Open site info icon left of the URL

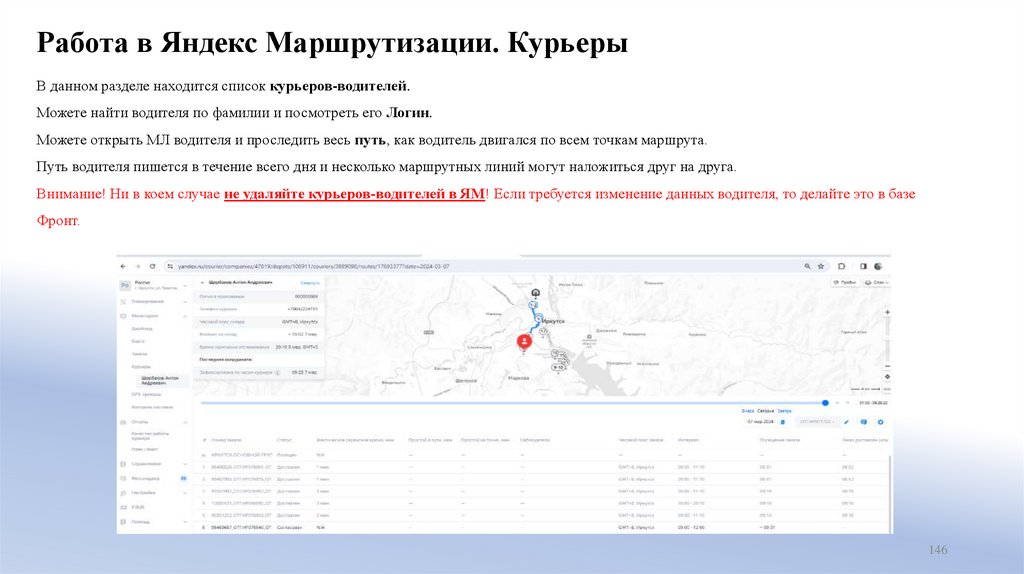click(x=170, y=266)
